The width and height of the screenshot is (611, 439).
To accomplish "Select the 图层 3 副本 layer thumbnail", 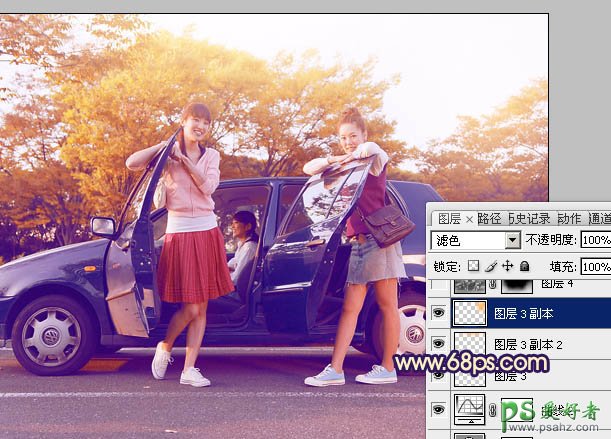I will coord(470,312).
